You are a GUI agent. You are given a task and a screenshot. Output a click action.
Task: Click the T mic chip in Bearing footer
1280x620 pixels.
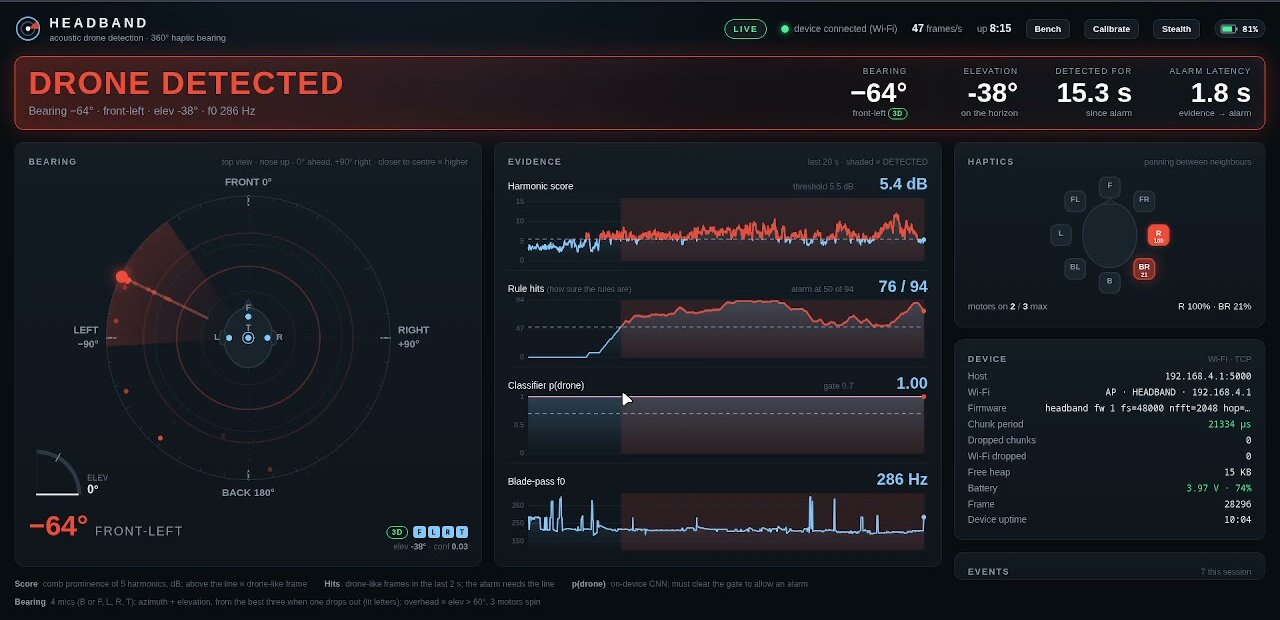462,532
